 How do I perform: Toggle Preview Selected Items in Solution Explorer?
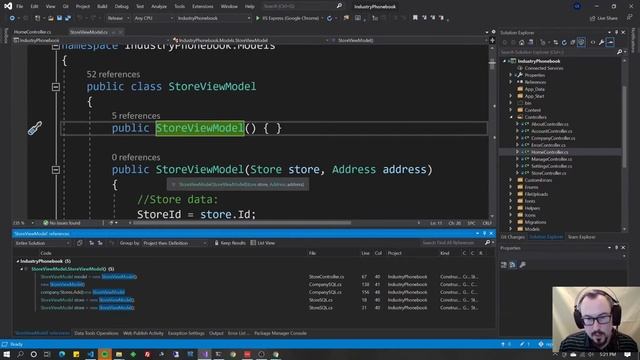coord(610,42)
